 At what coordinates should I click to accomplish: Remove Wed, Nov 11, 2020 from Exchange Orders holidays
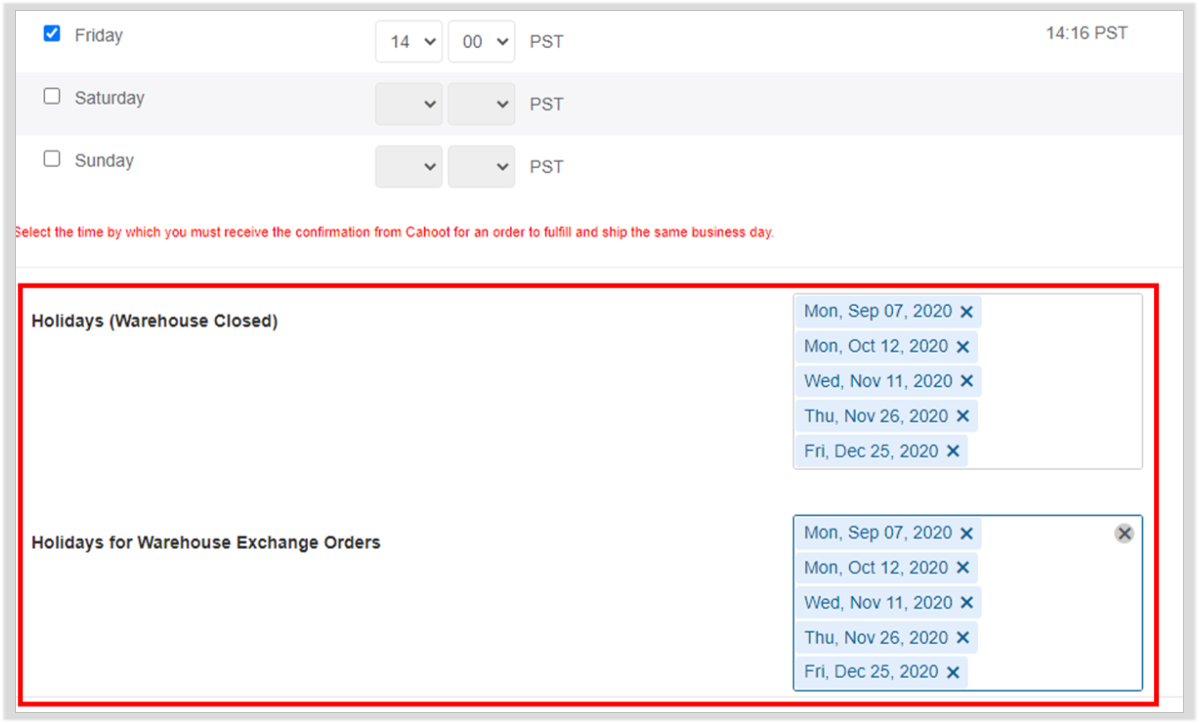[x=967, y=603]
